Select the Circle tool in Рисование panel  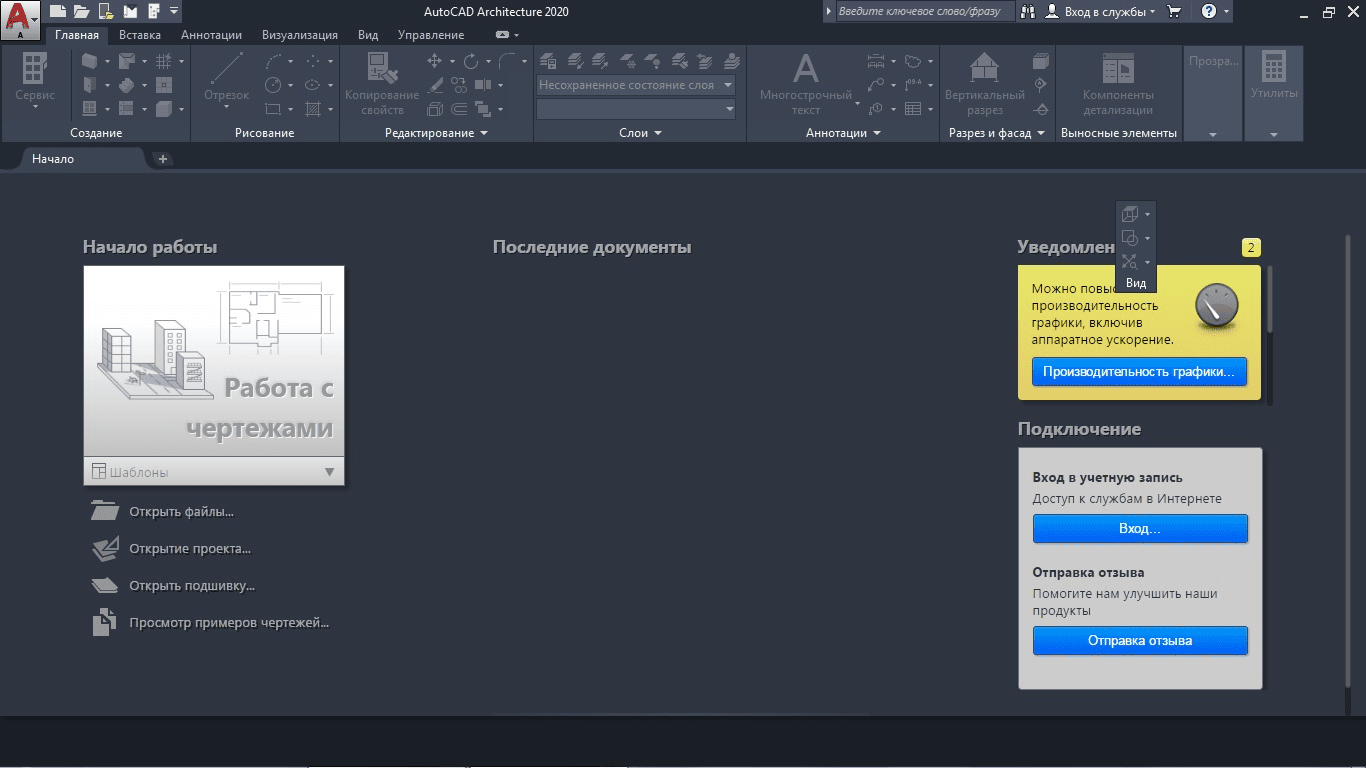coord(274,85)
